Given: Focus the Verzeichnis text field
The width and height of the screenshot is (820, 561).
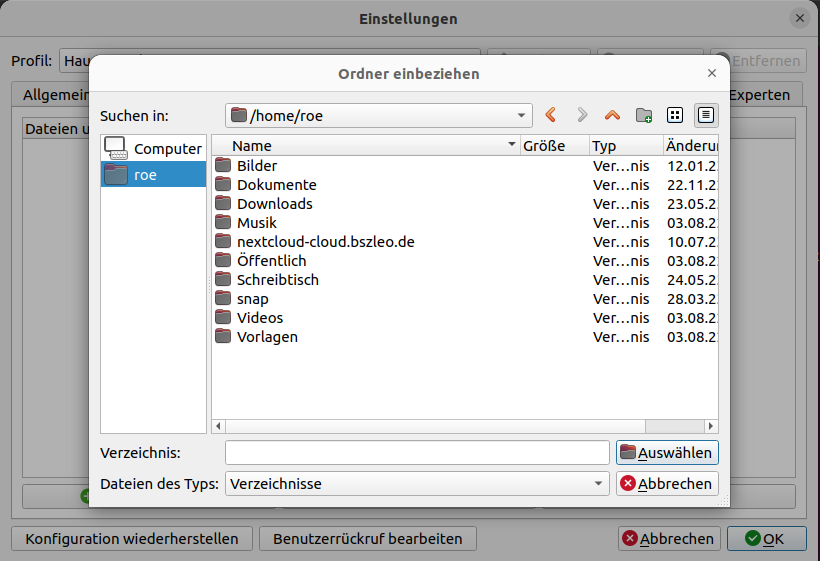Looking at the screenshot, I should point(417,453).
